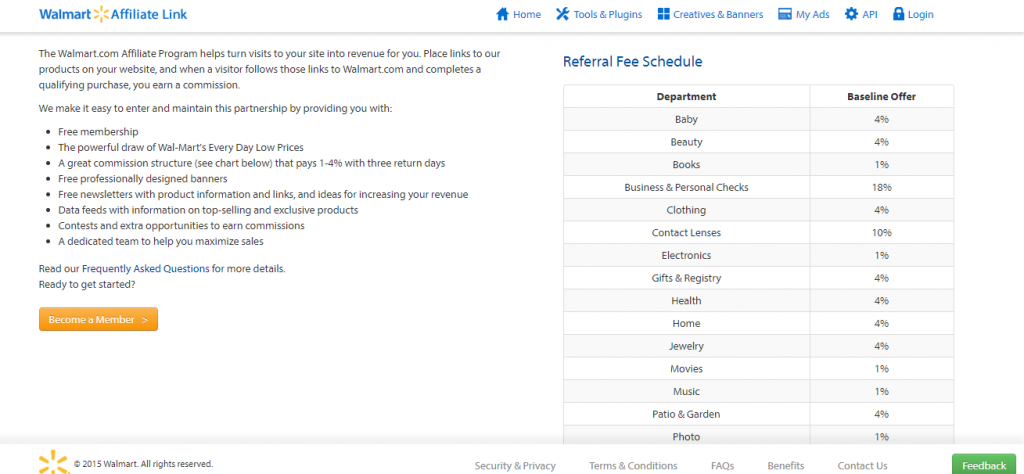This screenshot has height=474, width=1024.
Task: Click the Data feeds bullet text
Action: [208, 210]
